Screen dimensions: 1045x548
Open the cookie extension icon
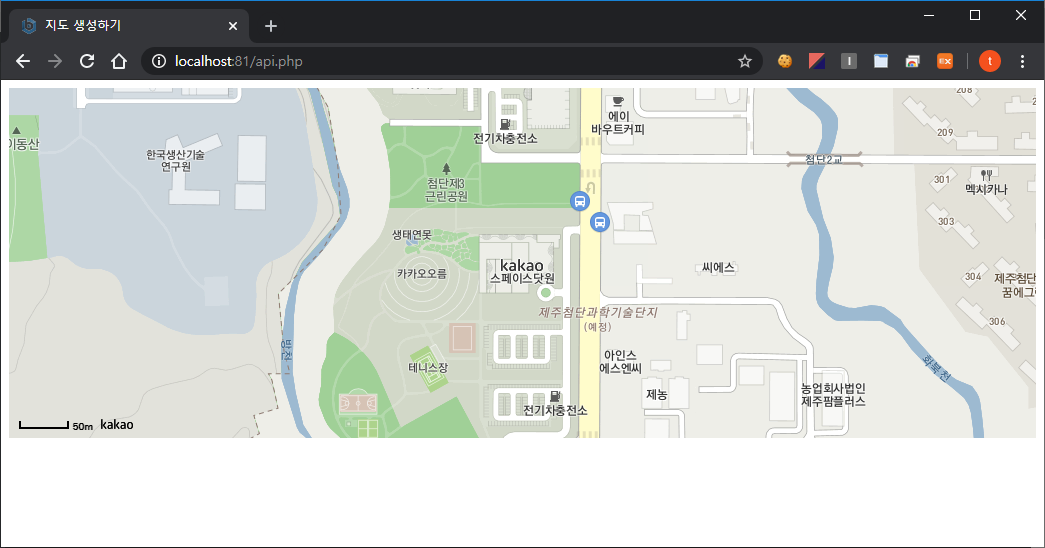pyautogui.click(x=785, y=61)
